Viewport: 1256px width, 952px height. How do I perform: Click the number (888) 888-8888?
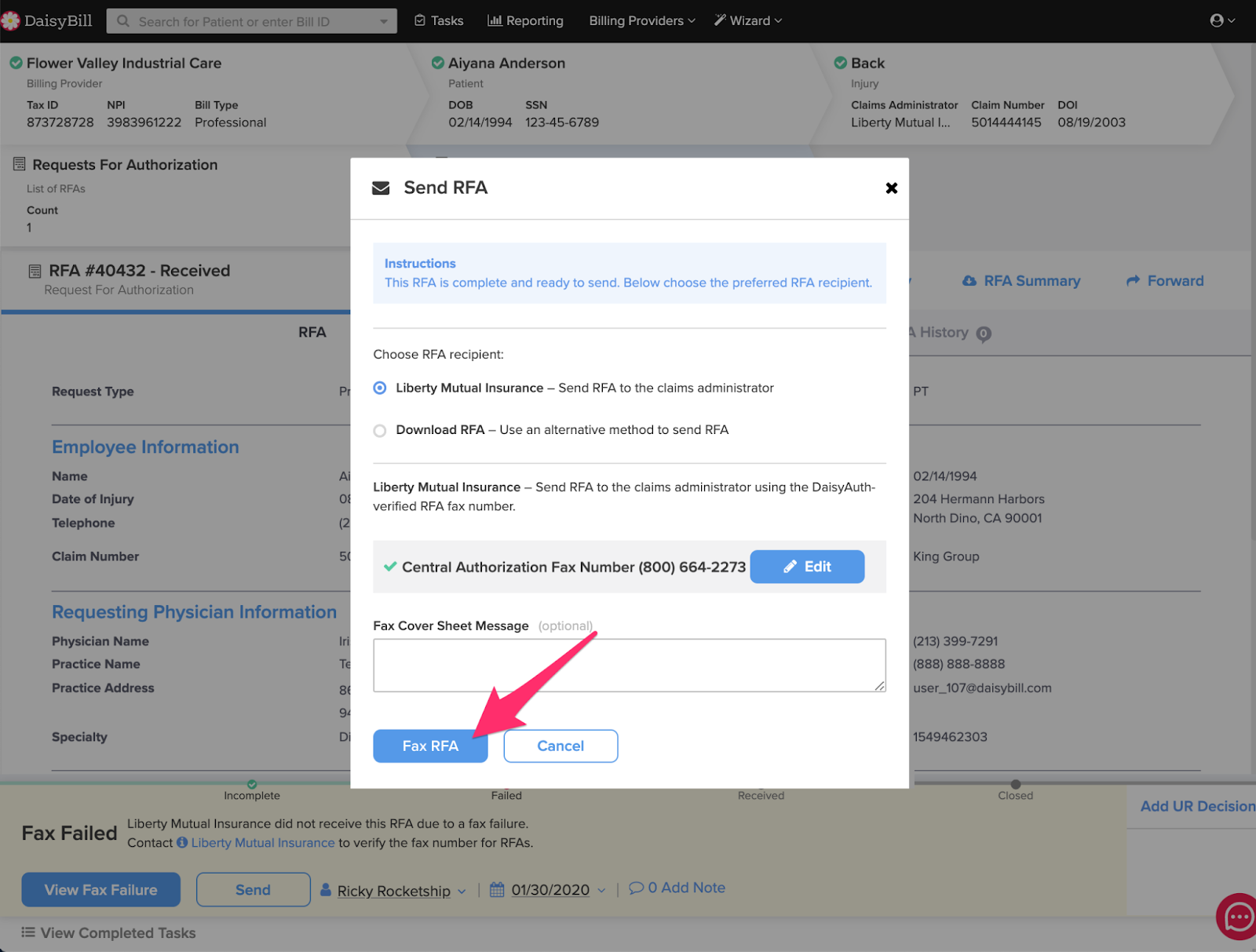pyautogui.click(x=958, y=664)
